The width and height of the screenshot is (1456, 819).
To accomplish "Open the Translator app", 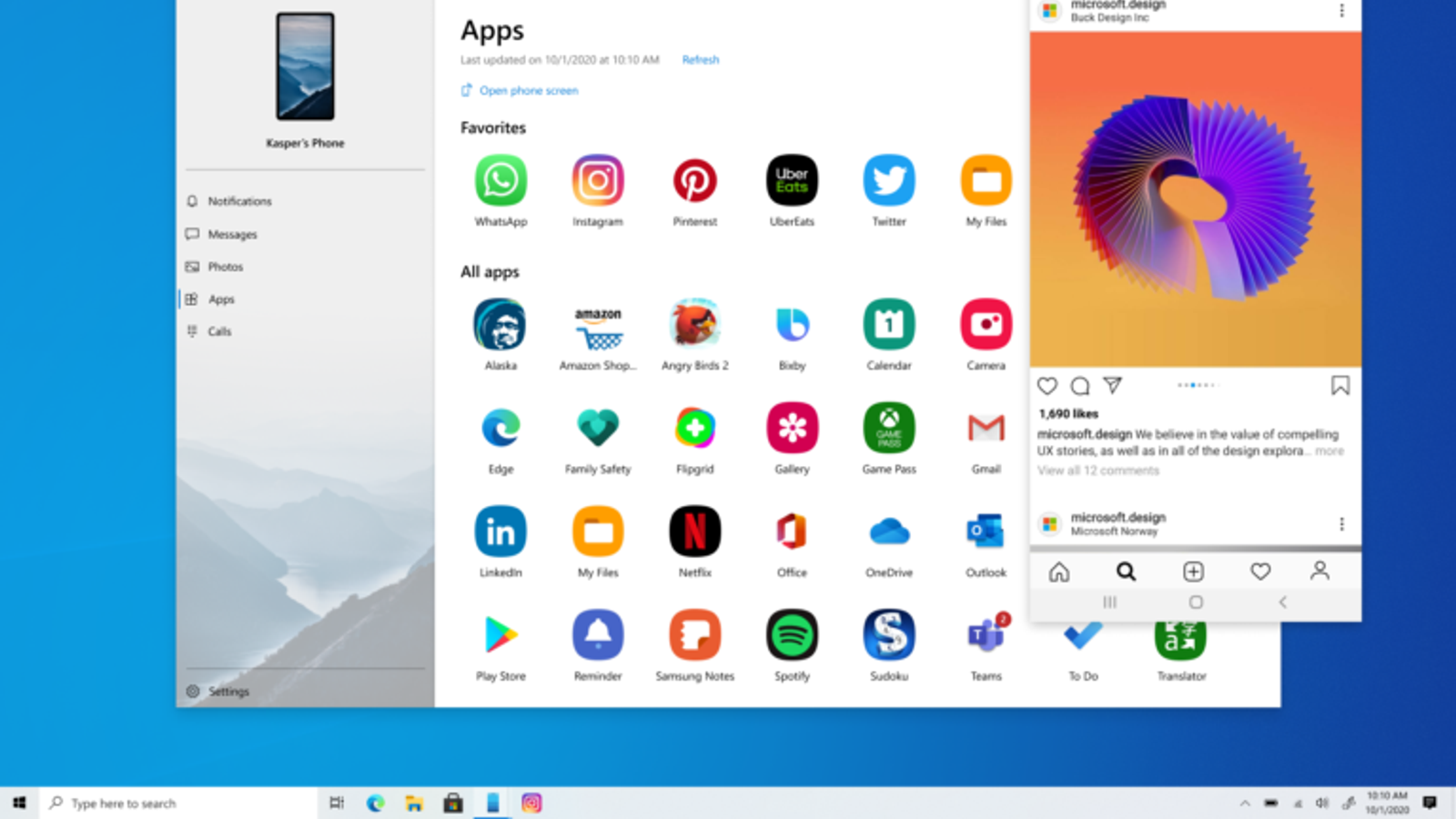I will point(1180,641).
